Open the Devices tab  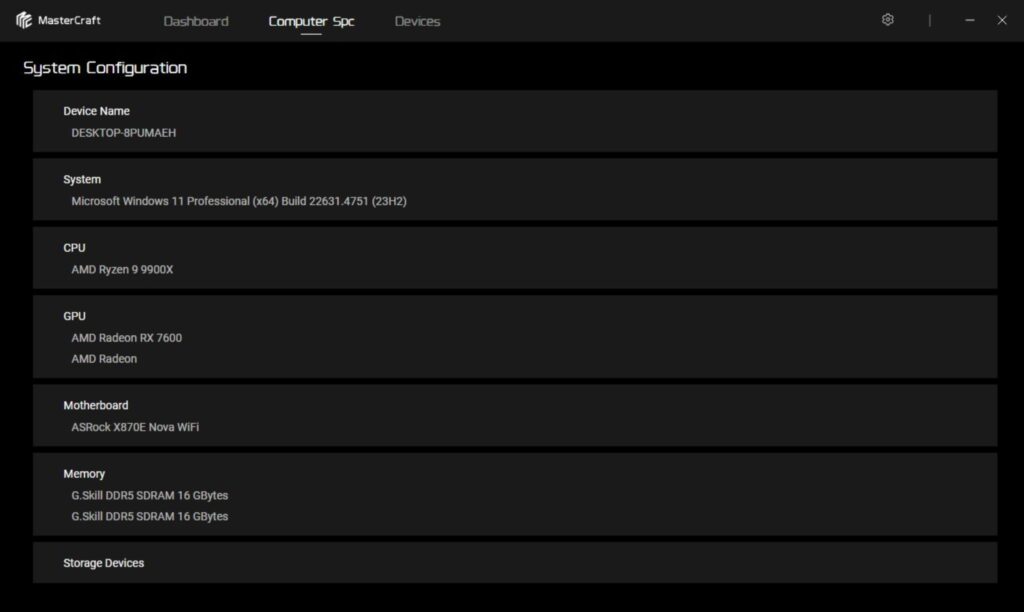[x=417, y=21]
